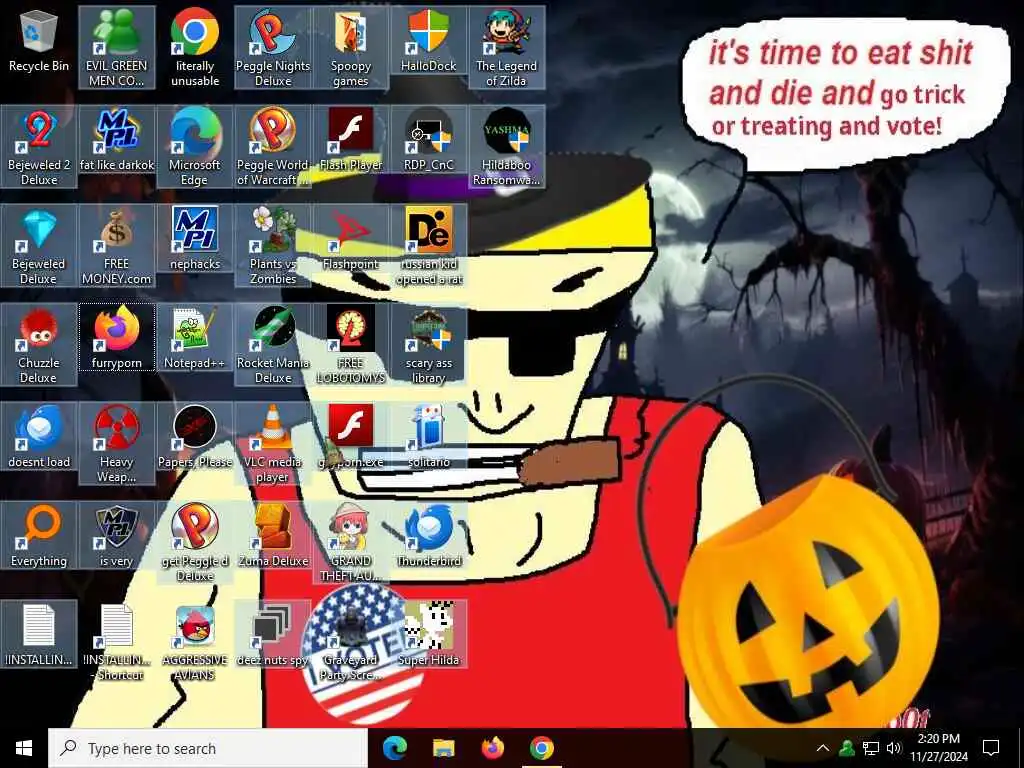Image resolution: width=1024 pixels, height=768 pixels.
Task: Select the Thunderbird desktop shortcut
Action: 428,536
